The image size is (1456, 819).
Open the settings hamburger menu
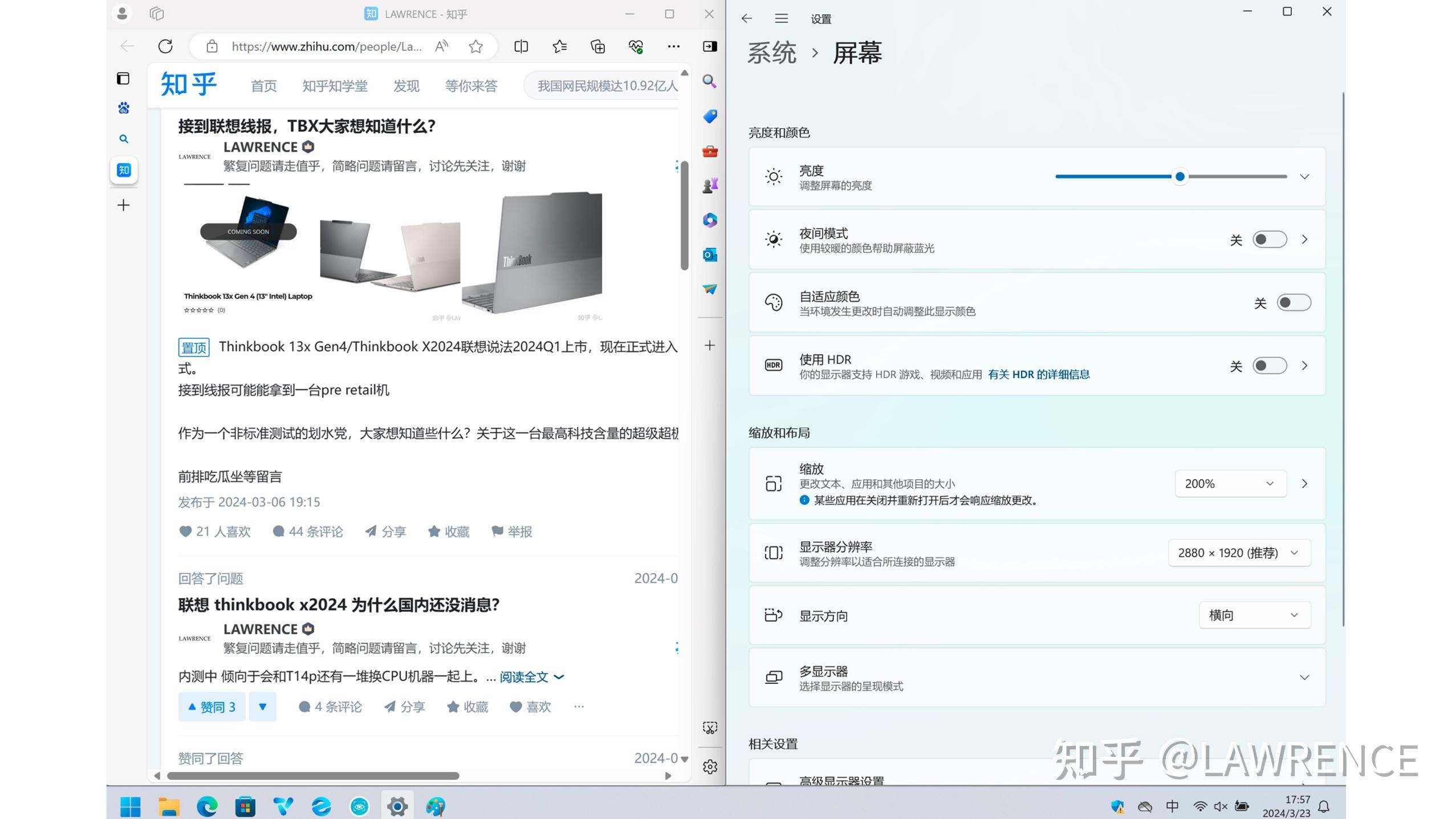[x=781, y=18]
